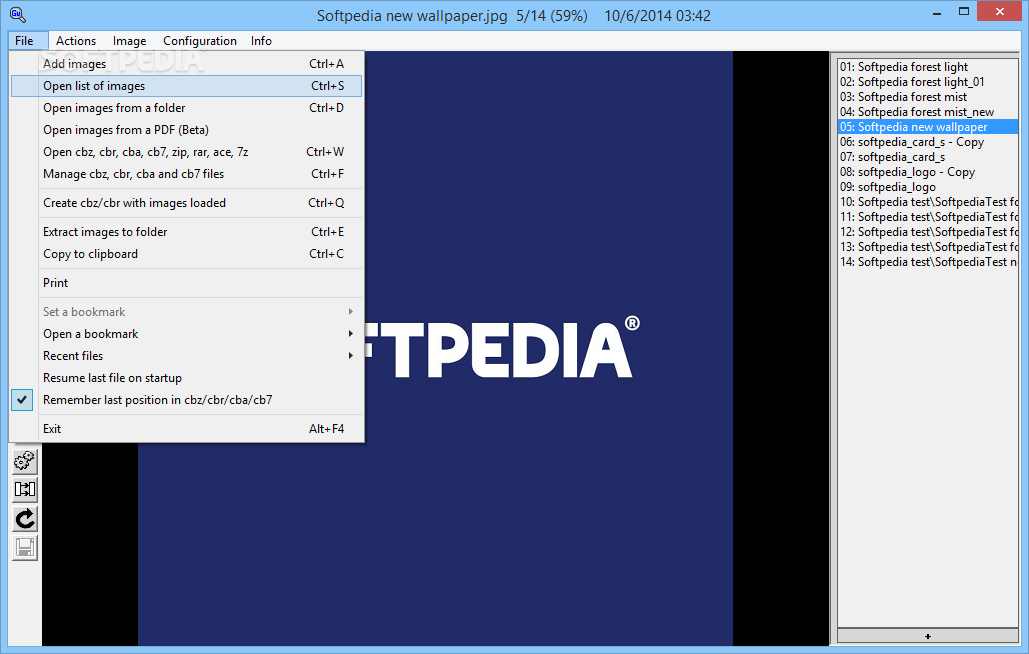Select '05: Softpedia new wallpaper' in the list
This screenshot has width=1029, height=654.
(928, 127)
